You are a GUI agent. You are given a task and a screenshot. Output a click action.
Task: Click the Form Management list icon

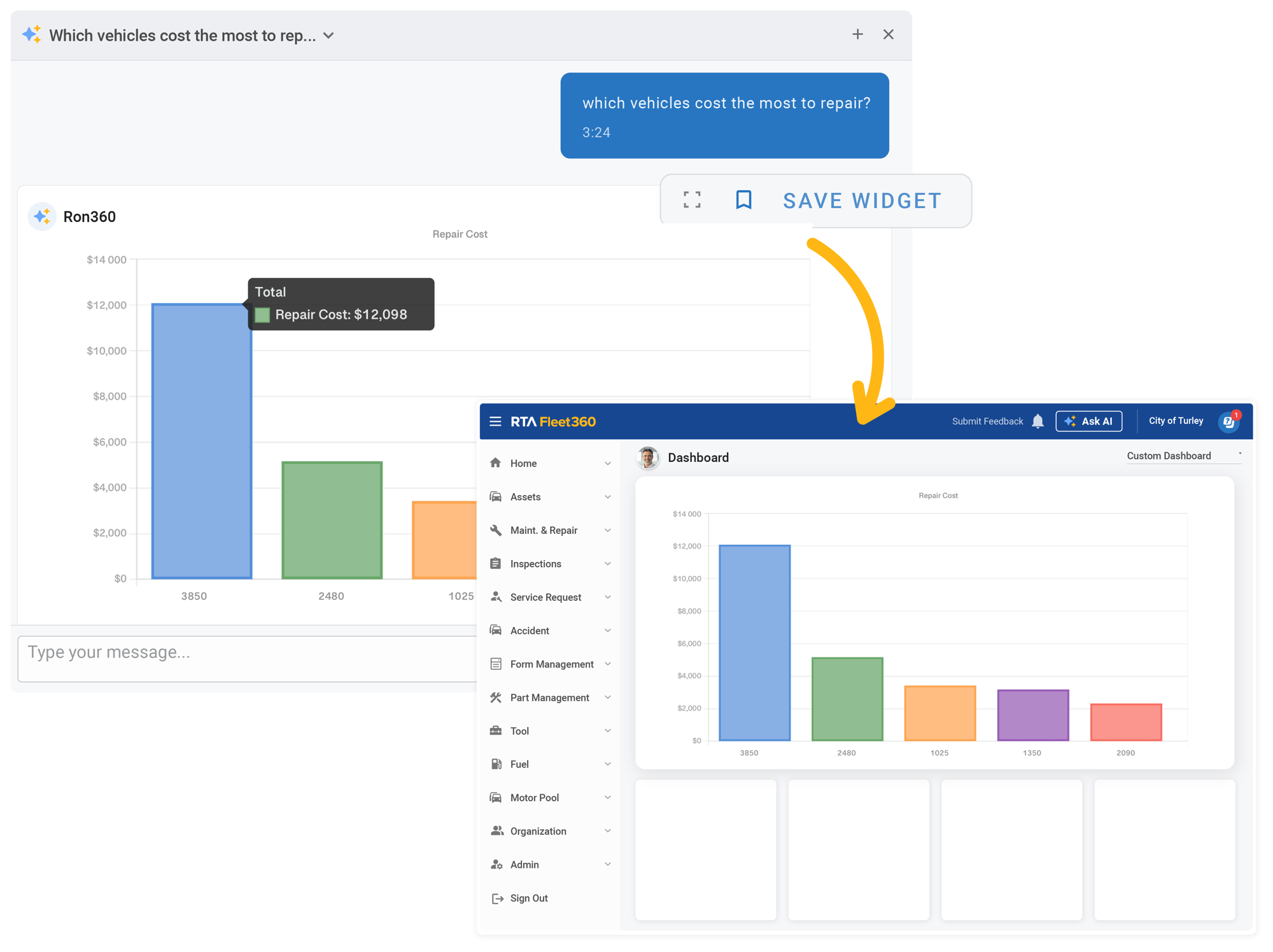(x=496, y=664)
